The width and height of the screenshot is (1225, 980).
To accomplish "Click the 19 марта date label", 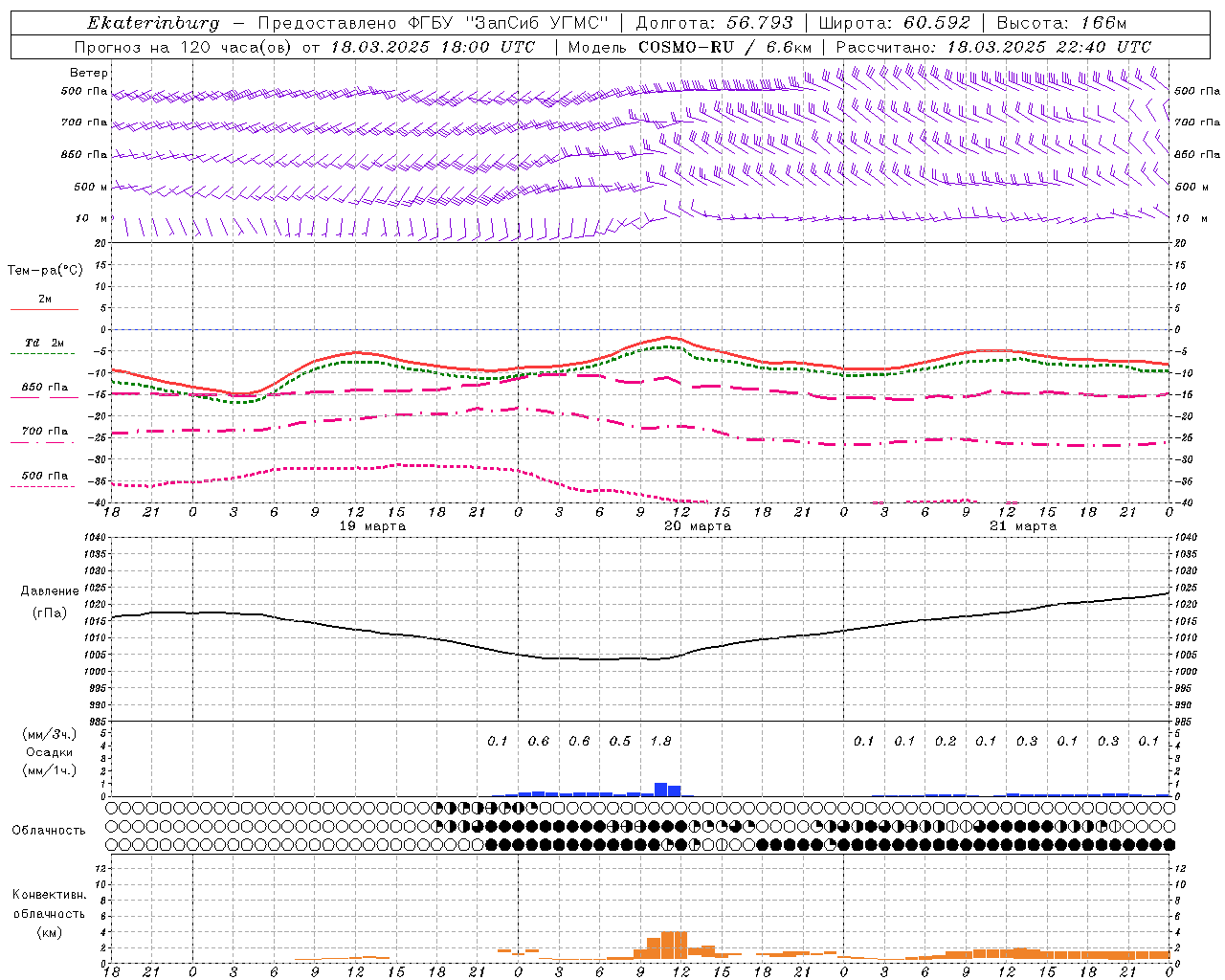I will [x=373, y=526].
